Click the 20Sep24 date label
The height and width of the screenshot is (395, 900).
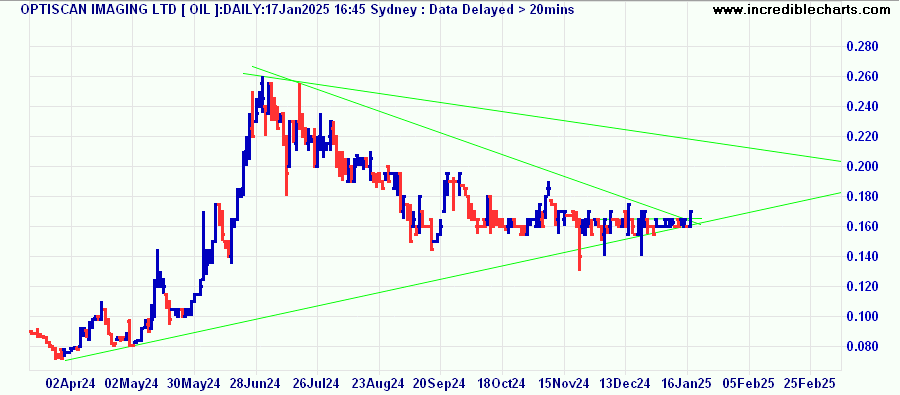click(440, 383)
